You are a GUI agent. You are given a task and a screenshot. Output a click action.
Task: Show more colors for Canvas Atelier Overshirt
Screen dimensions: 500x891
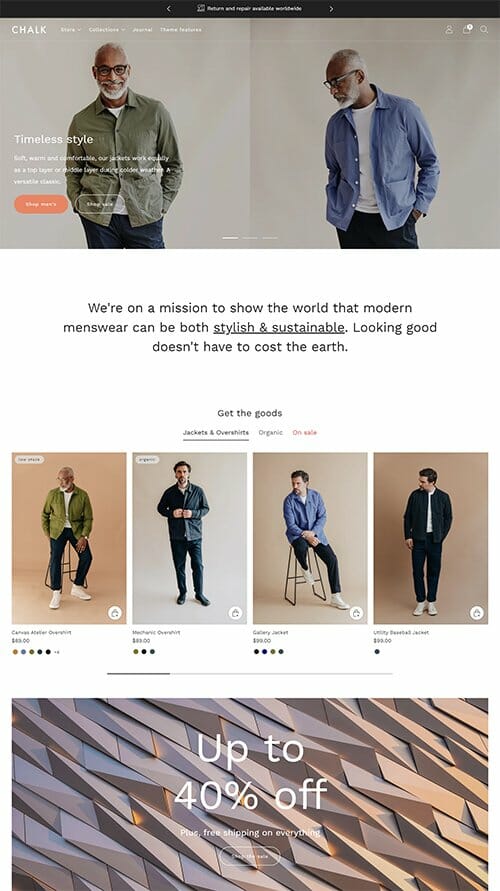[56, 652]
